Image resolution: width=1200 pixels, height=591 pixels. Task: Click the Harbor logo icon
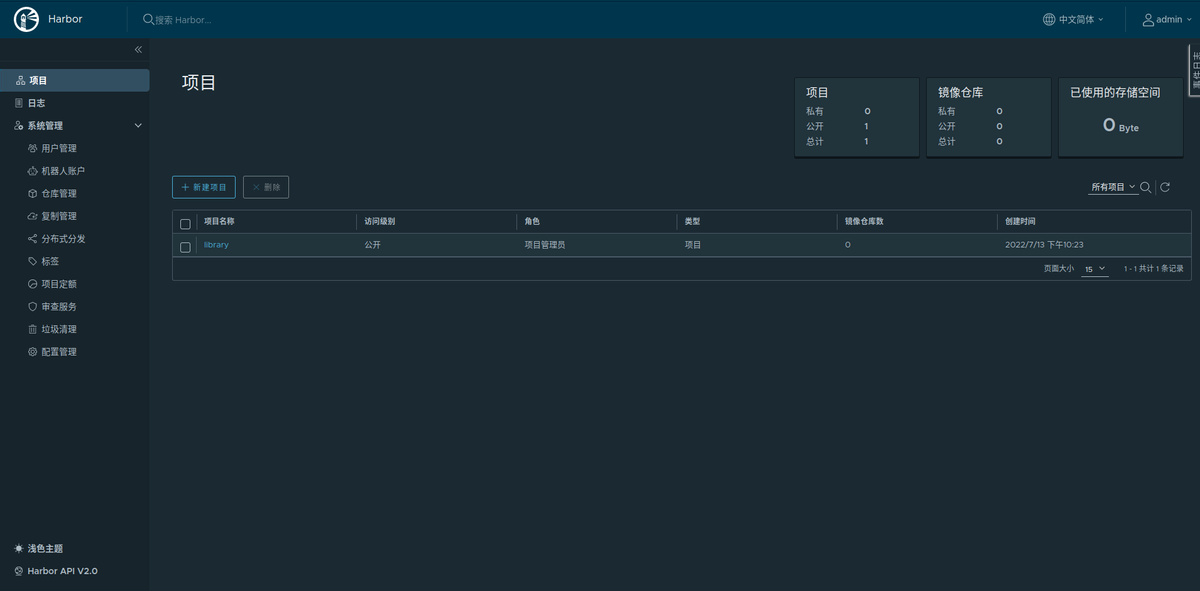click(x=27, y=19)
